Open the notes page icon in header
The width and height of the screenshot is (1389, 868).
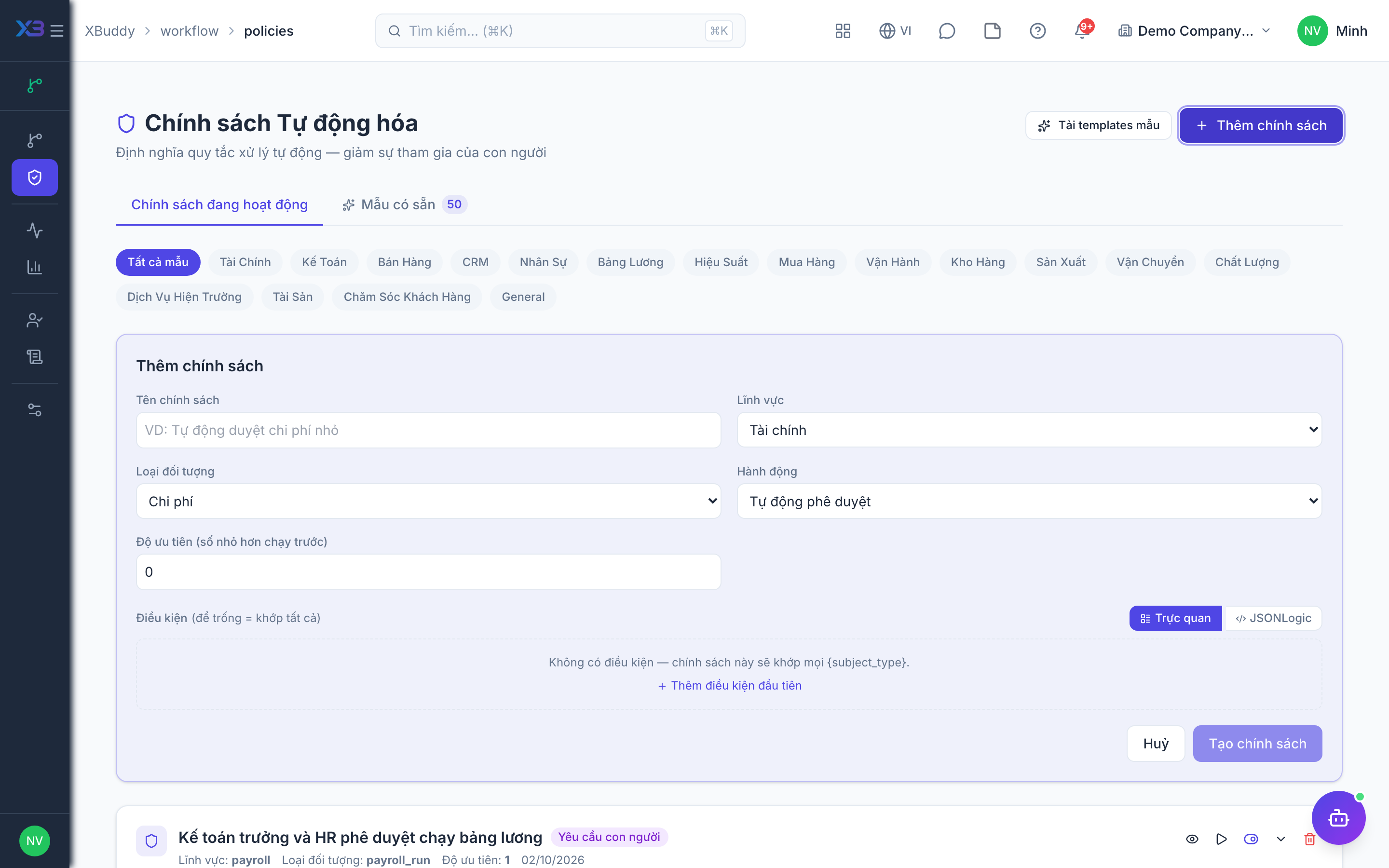(993, 30)
